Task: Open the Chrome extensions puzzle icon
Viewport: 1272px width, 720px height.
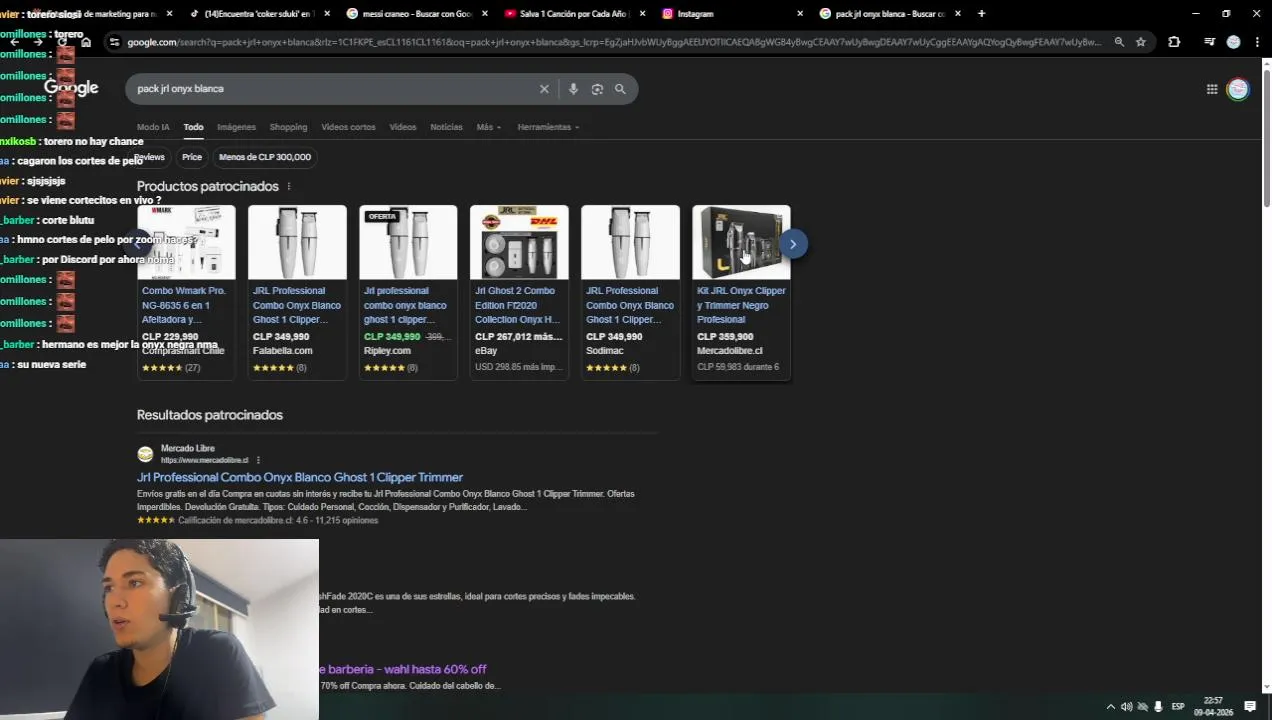Action: pos(1174,42)
